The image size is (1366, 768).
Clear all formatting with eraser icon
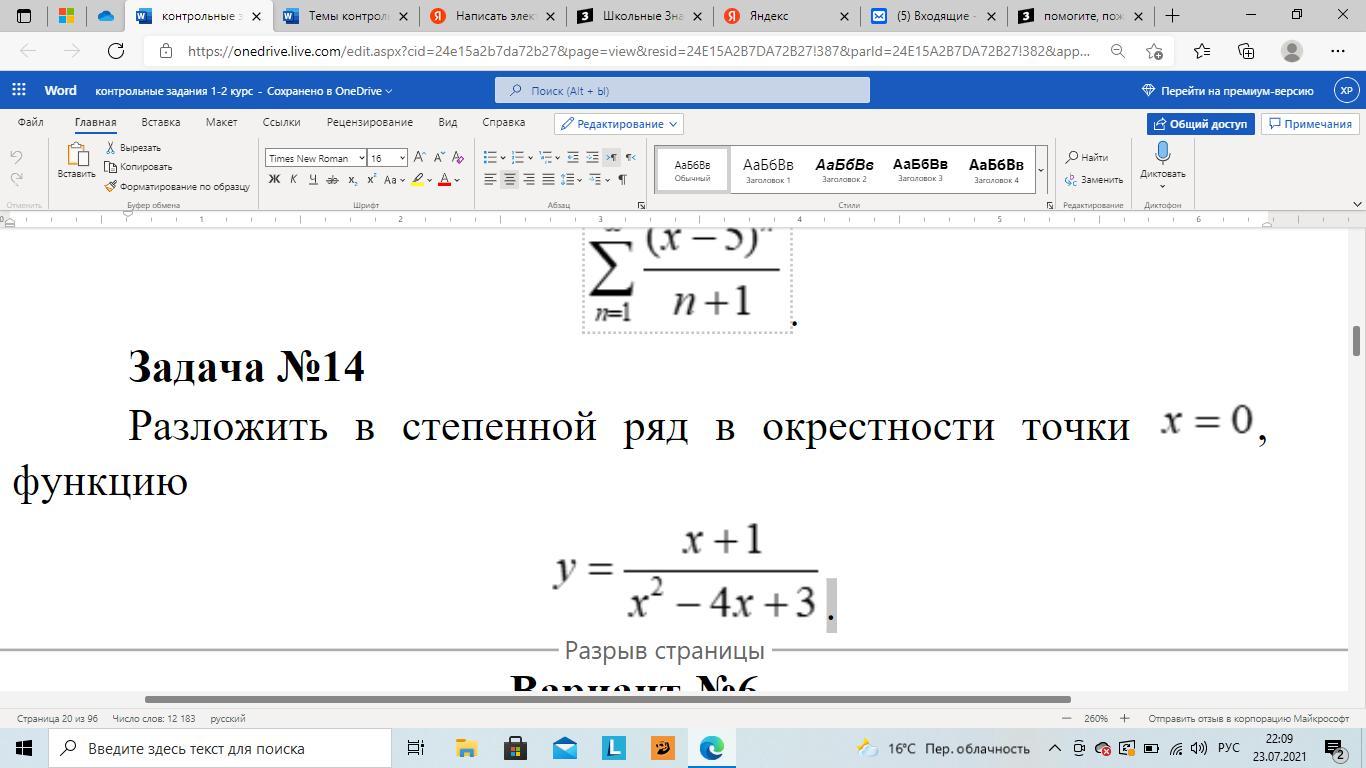coord(458,157)
